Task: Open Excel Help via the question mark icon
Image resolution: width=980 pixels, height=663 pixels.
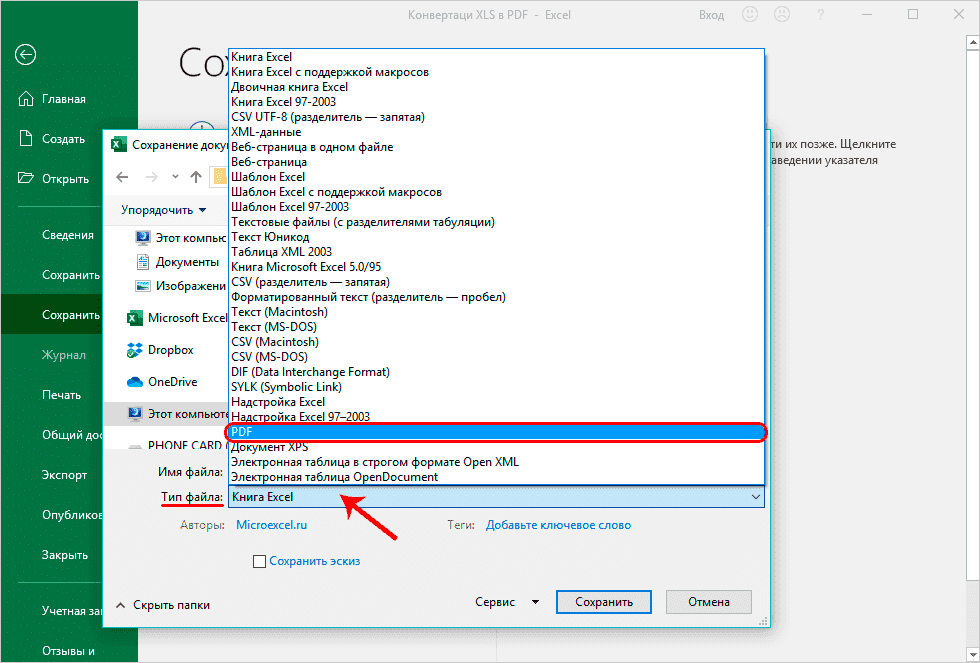Action: (x=820, y=15)
